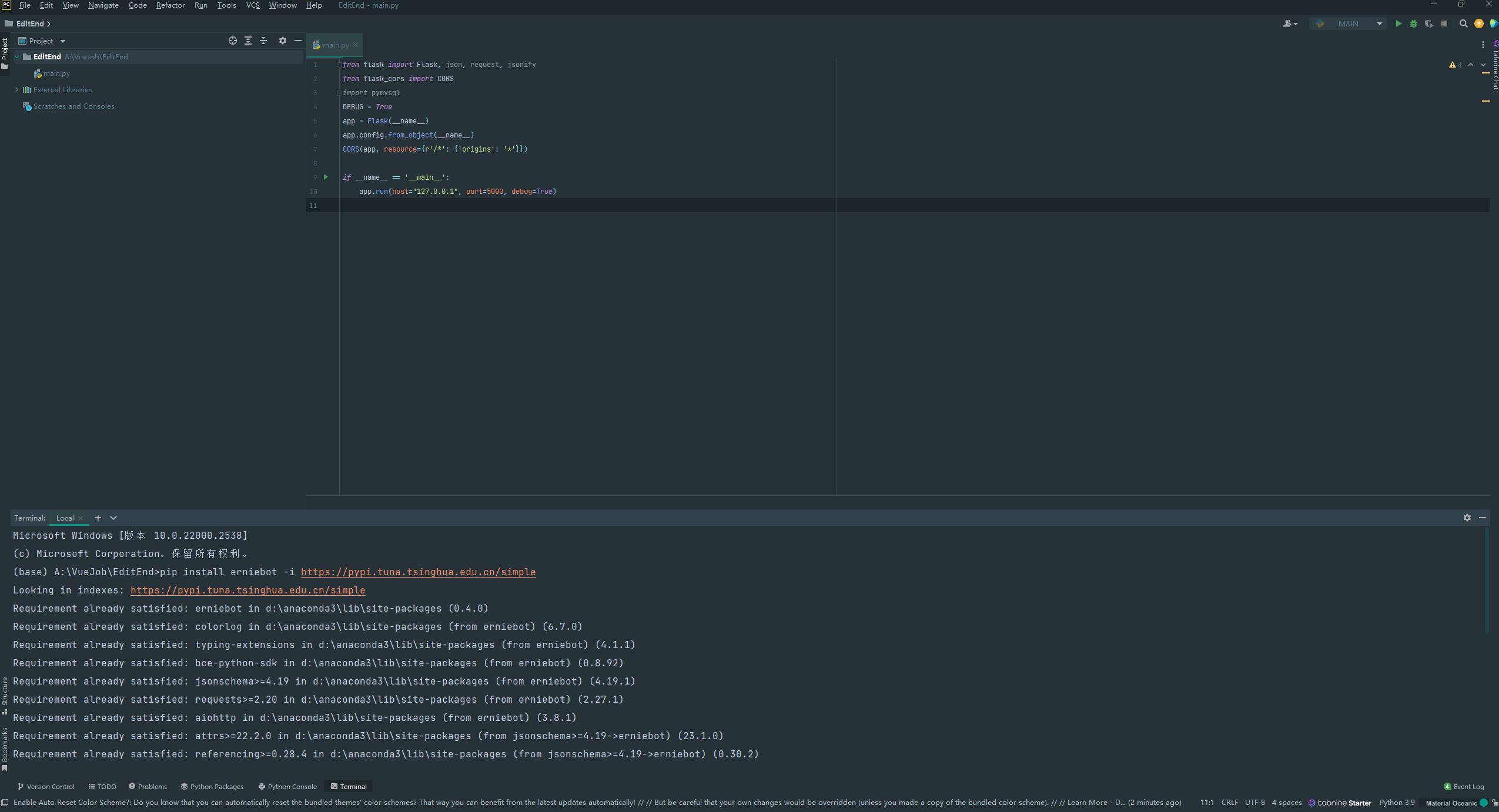Open the Problems tool window
The width and height of the screenshot is (1499, 812).
(x=148, y=787)
